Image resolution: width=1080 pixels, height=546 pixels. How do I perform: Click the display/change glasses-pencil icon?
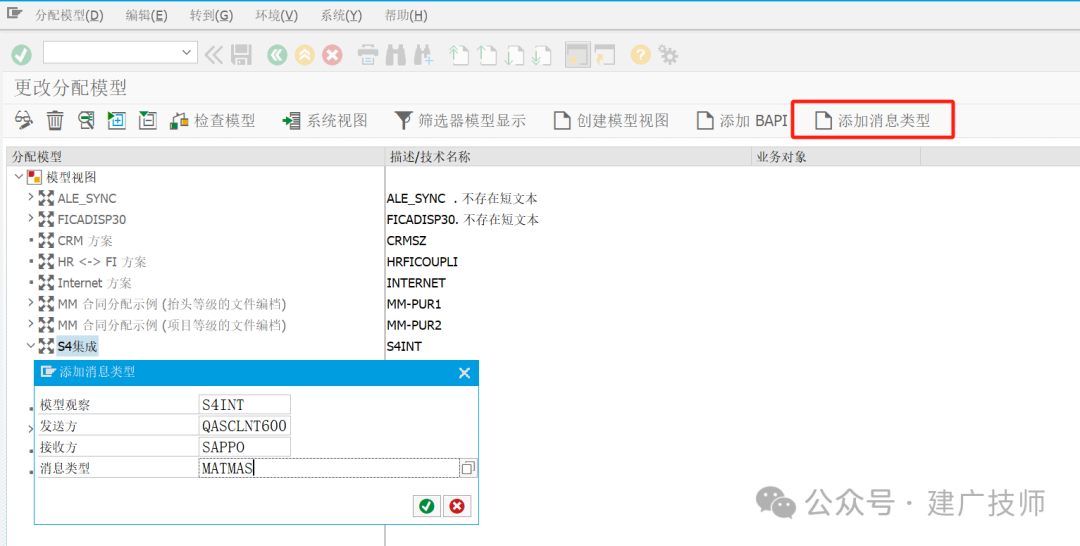point(23,120)
